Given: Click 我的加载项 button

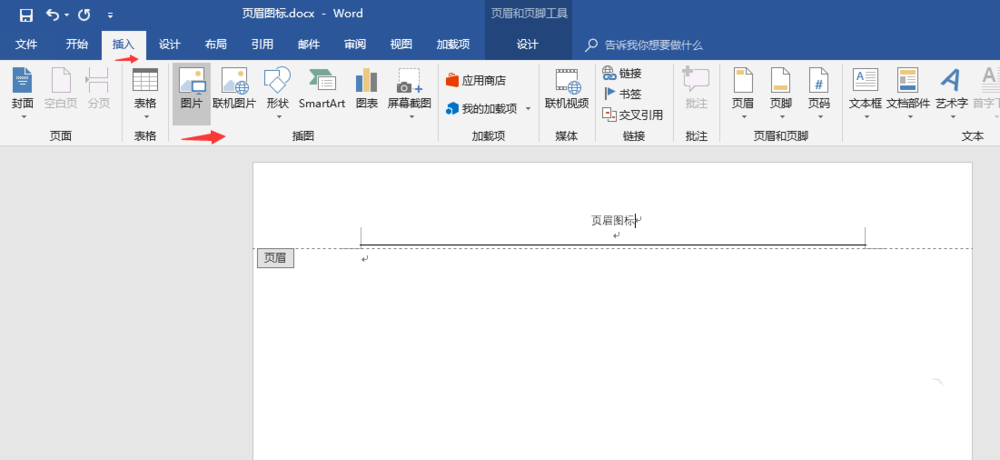Looking at the screenshot, I should click(482, 108).
